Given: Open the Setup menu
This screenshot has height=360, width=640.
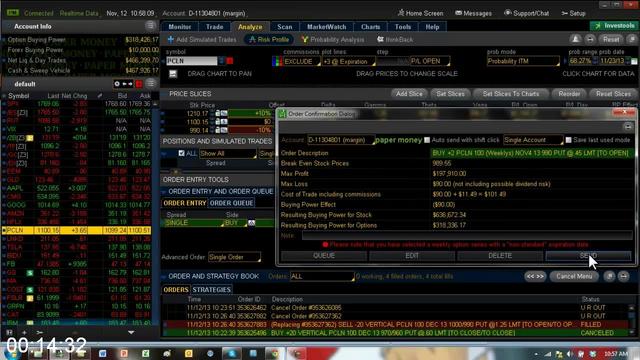Looking at the screenshot, I should coord(573,13).
